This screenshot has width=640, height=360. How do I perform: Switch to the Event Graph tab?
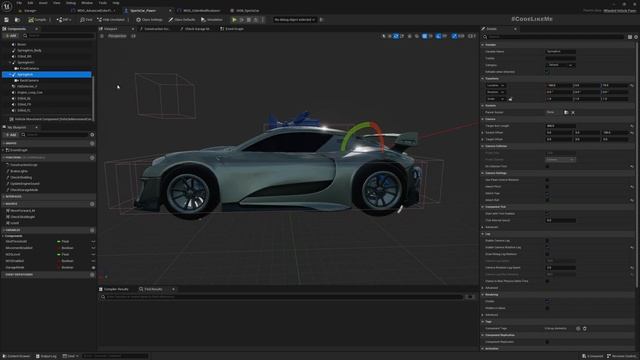point(232,29)
